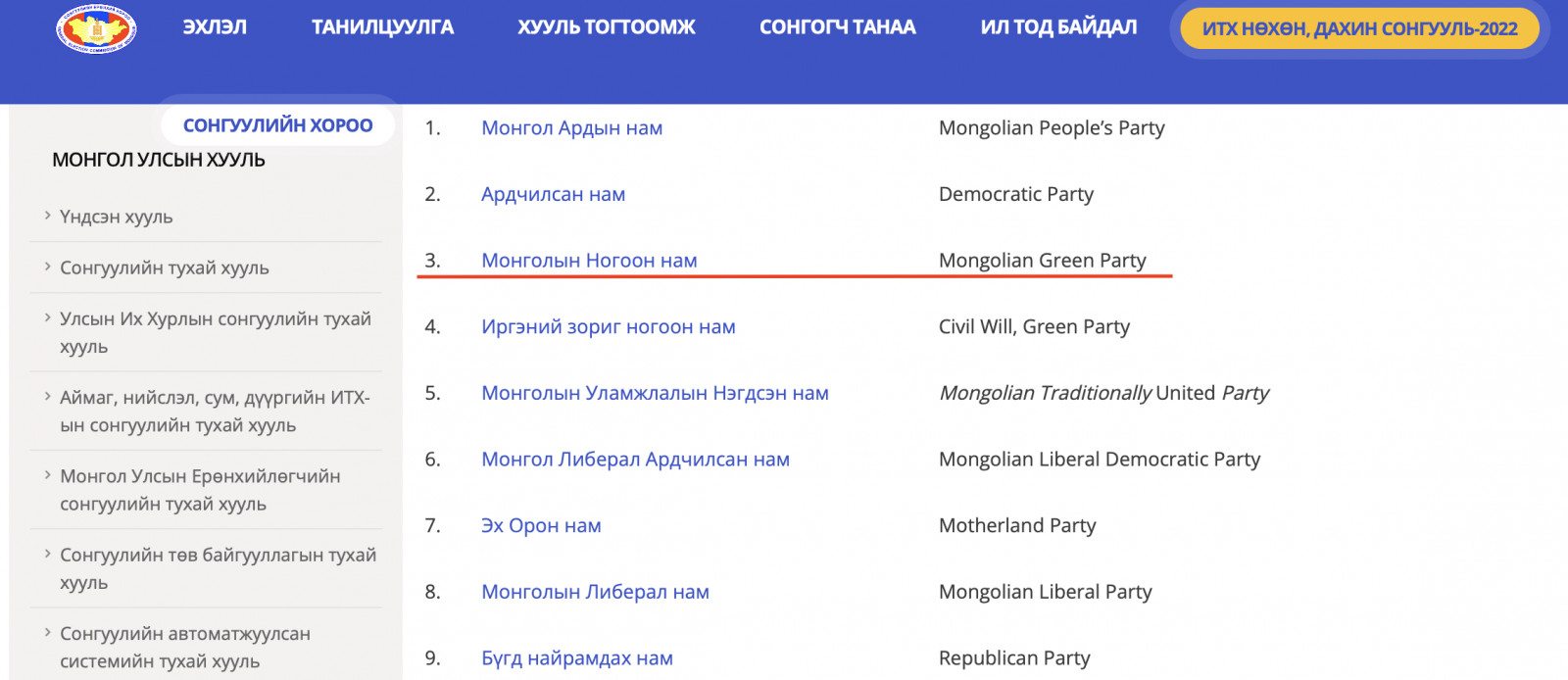1568x680 pixels.
Task: Open Сонгуулийн тухай хууль sidebar item
Action: click(165, 267)
